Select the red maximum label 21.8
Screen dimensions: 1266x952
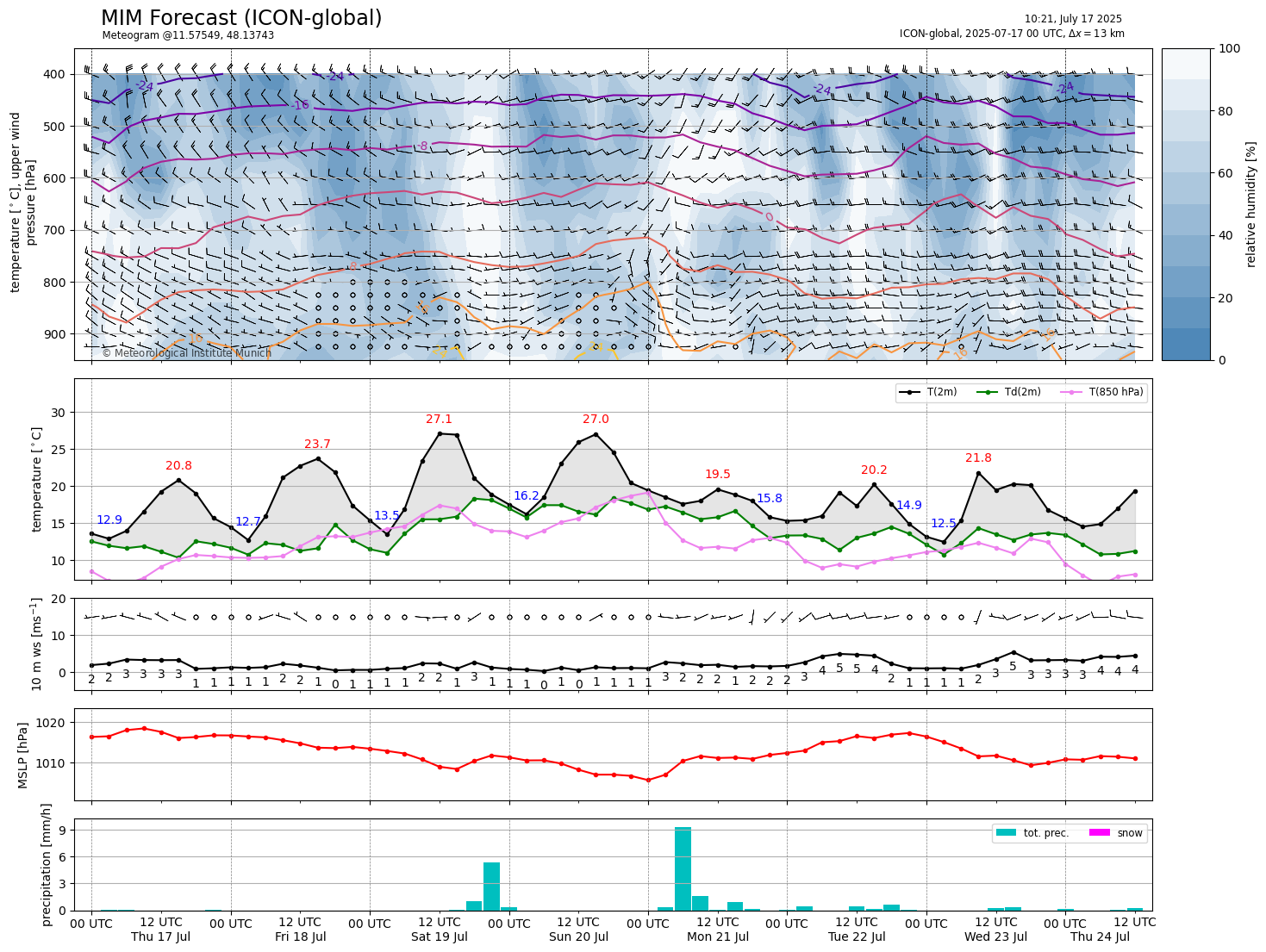(978, 458)
